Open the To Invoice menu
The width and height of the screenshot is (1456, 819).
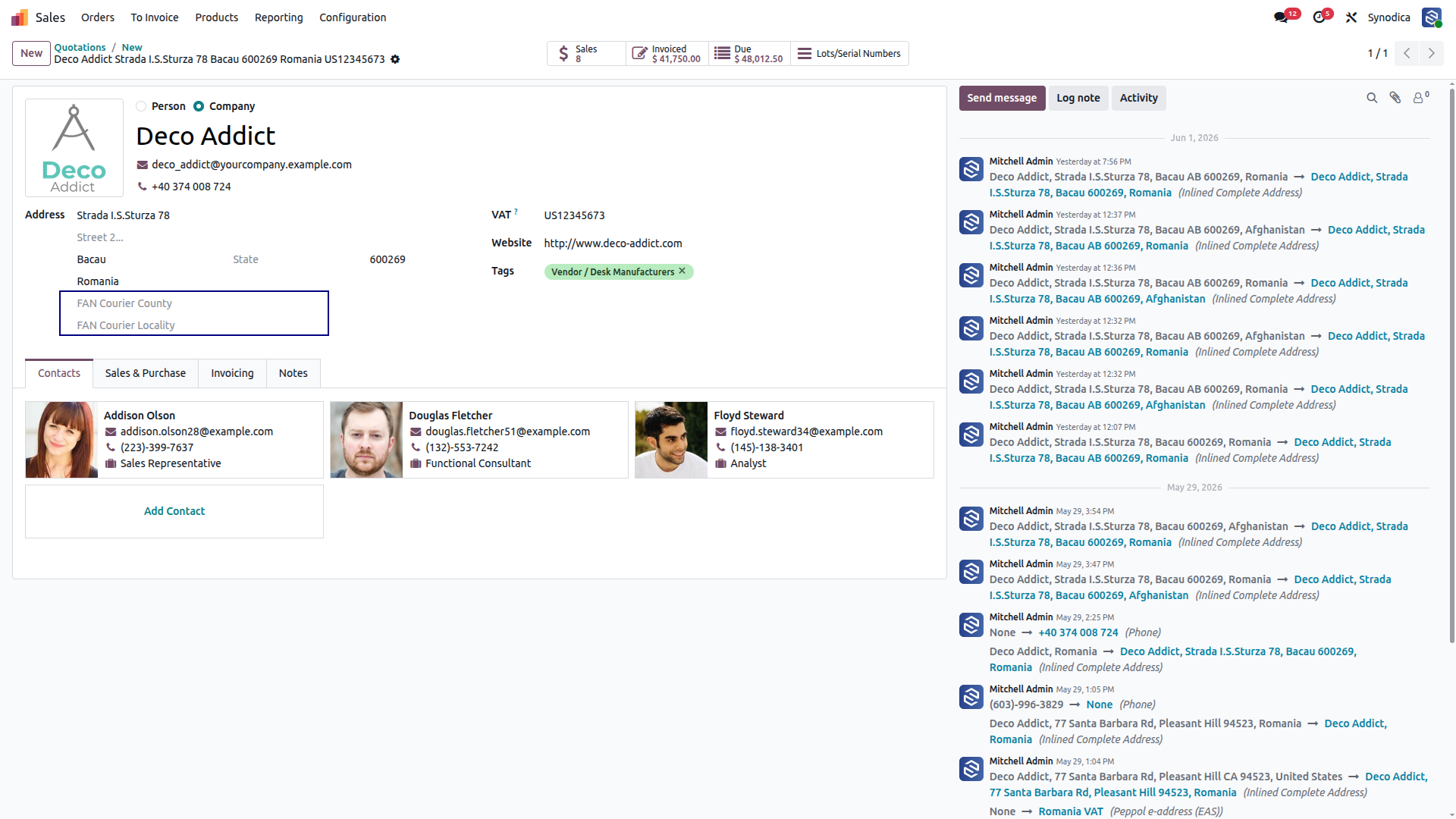click(155, 17)
